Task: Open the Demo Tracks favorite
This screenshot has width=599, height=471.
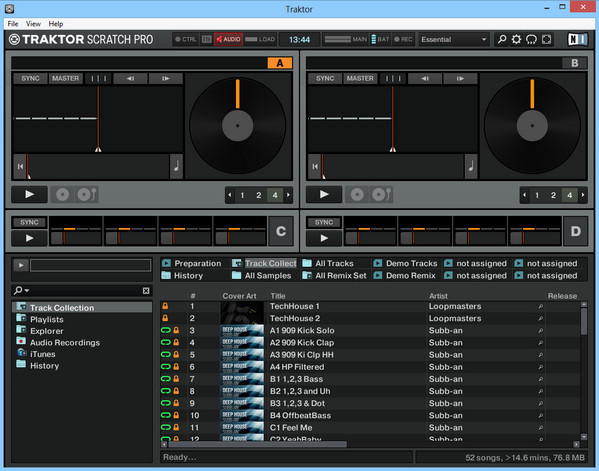Action: point(405,263)
